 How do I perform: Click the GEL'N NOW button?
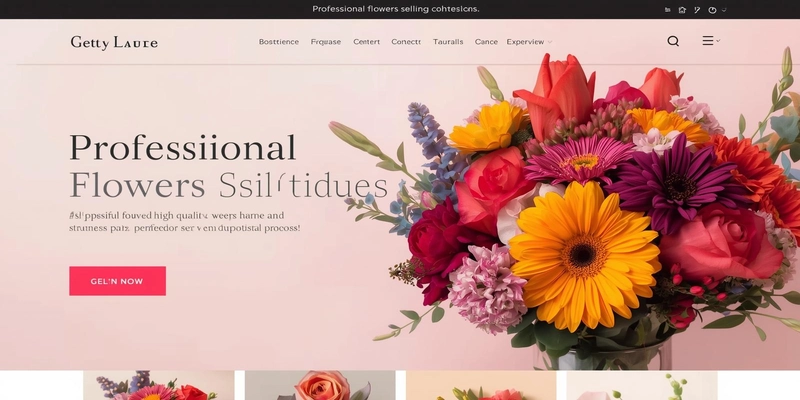pos(117,281)
